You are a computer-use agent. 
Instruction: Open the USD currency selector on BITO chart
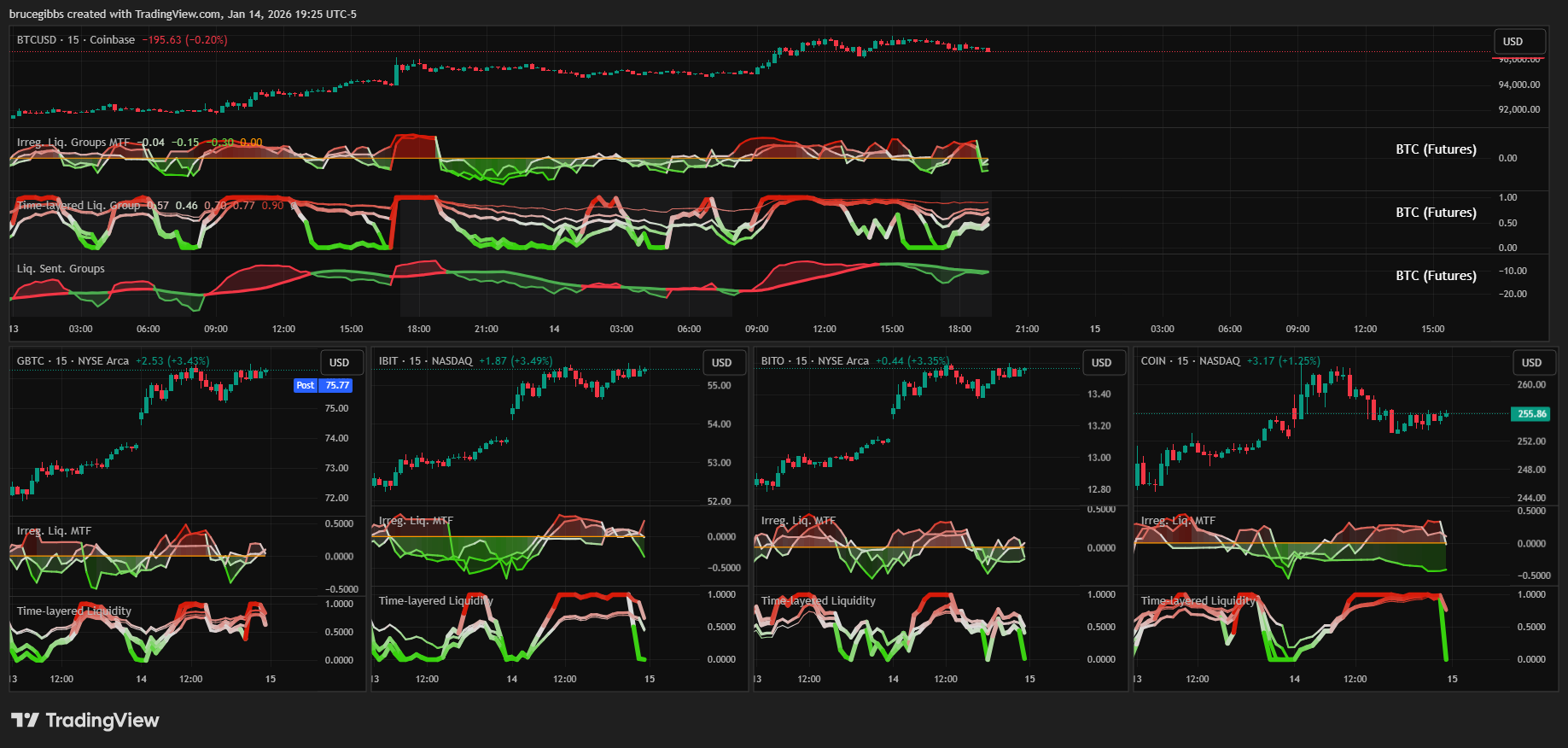coord(1102,362)
